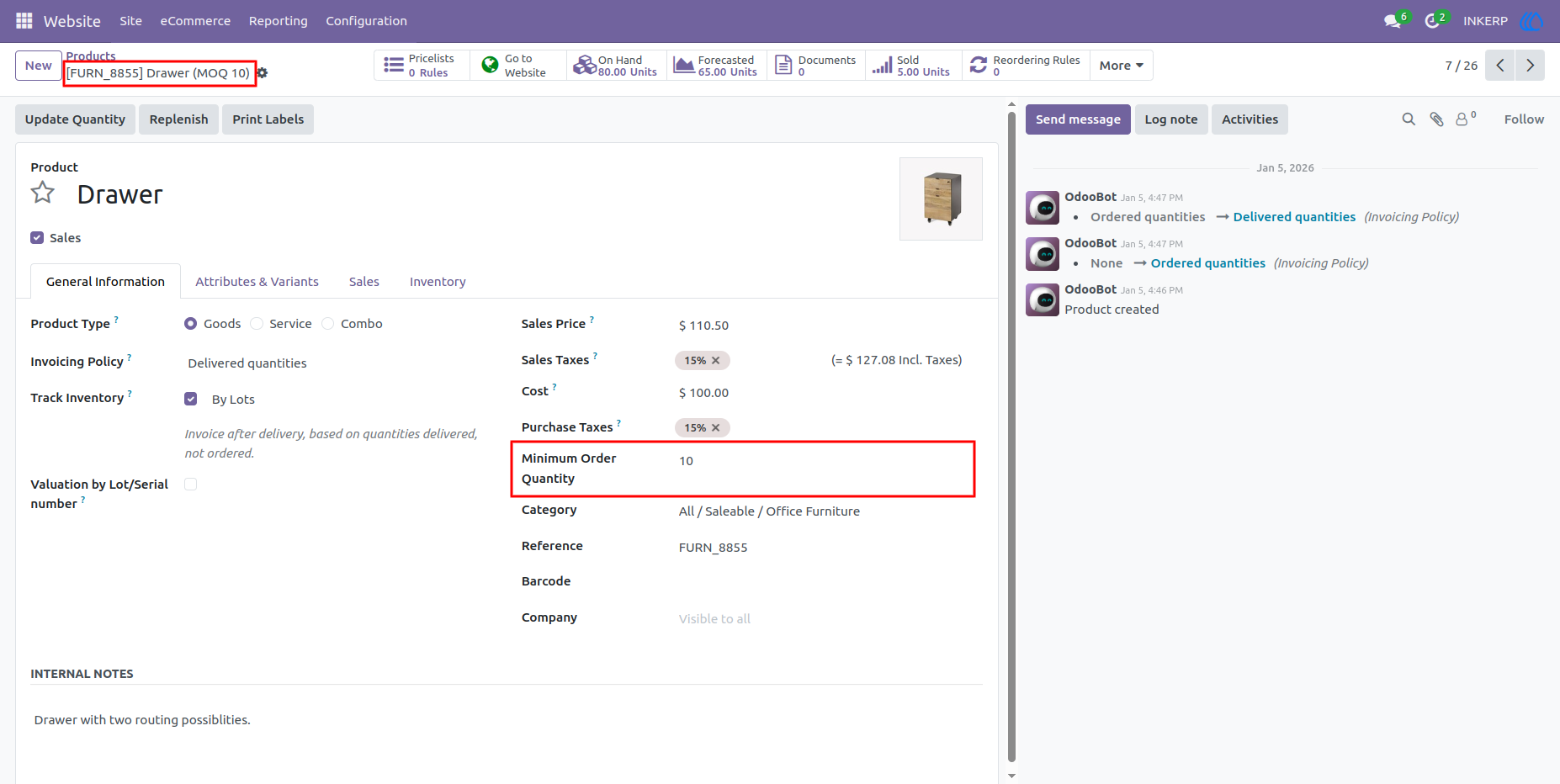Enable Valuation by Lot/Serial number checkbox
This screenshot has height=784, width=1560.
tap(191, 485)
